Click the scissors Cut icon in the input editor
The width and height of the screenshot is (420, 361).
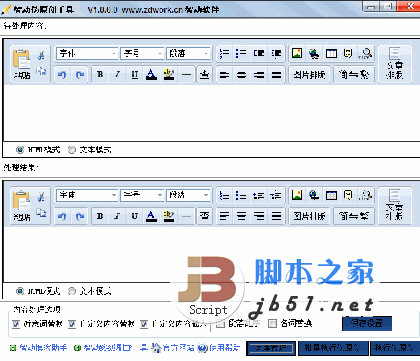(41, 55)
